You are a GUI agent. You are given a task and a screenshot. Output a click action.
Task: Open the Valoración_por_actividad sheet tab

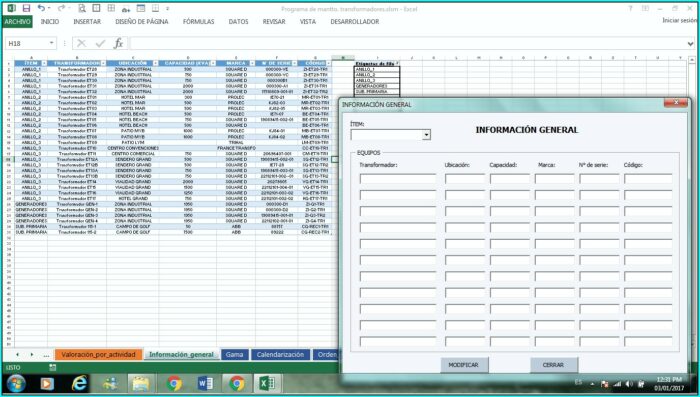pyautogui.click(x=99, y=355)
